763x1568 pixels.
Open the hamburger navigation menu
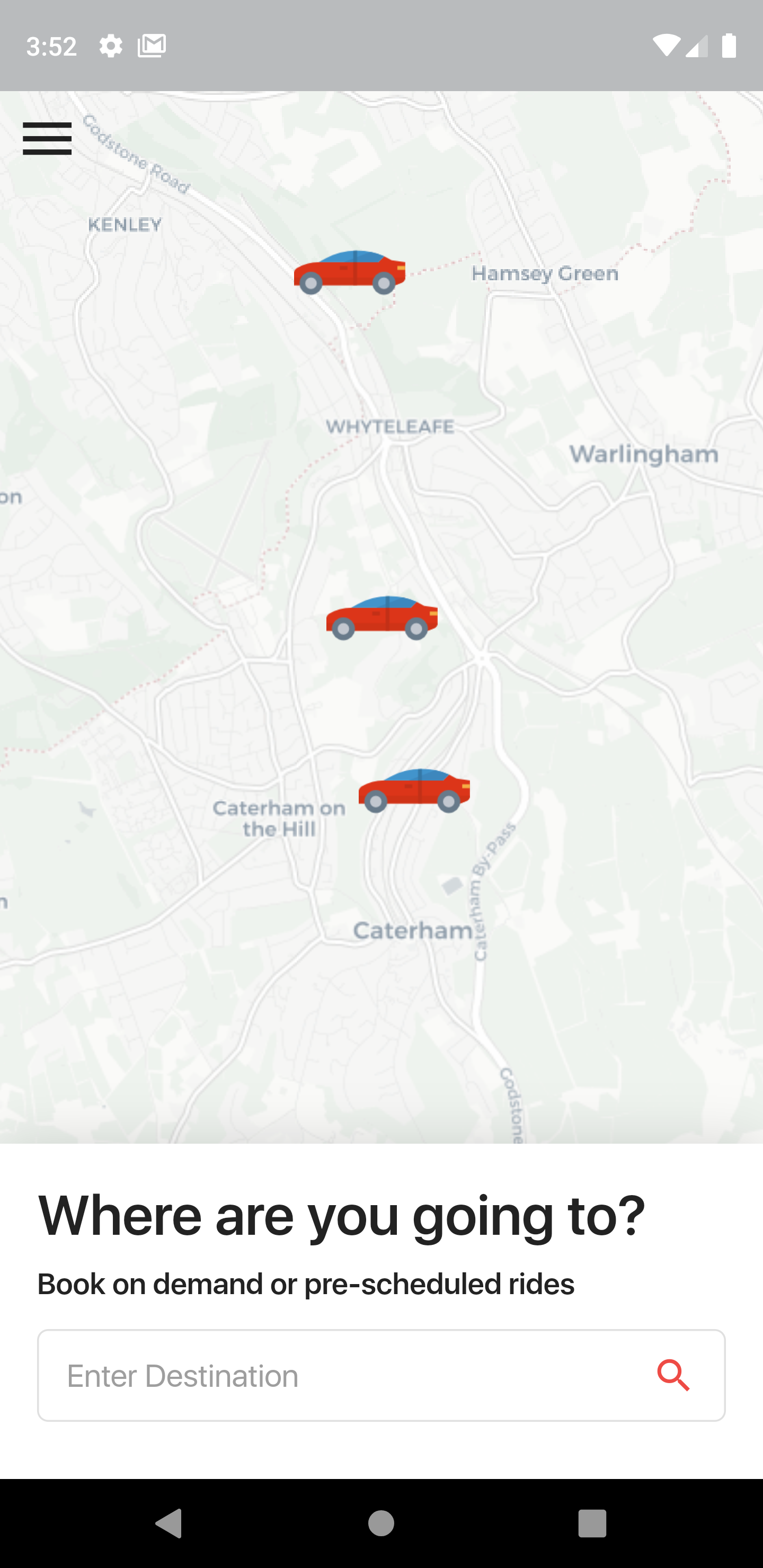tap(47, 139)
